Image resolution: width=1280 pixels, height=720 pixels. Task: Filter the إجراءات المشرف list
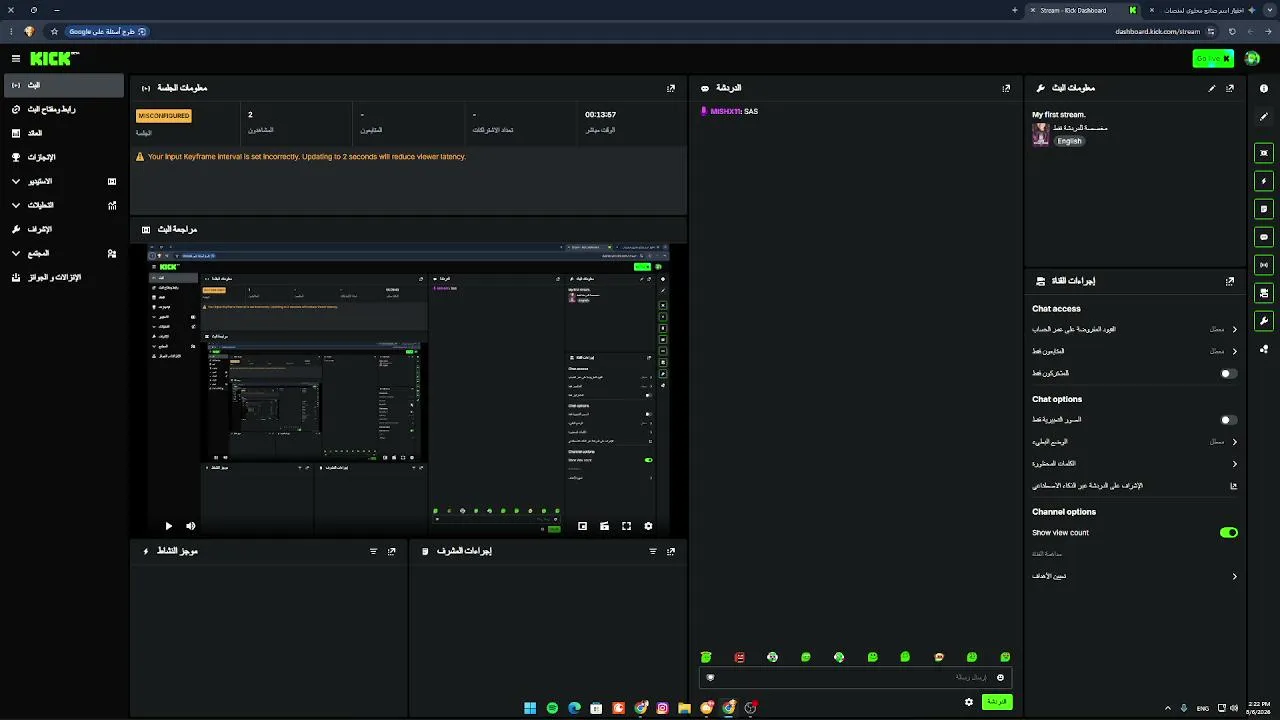pos(653,551)
